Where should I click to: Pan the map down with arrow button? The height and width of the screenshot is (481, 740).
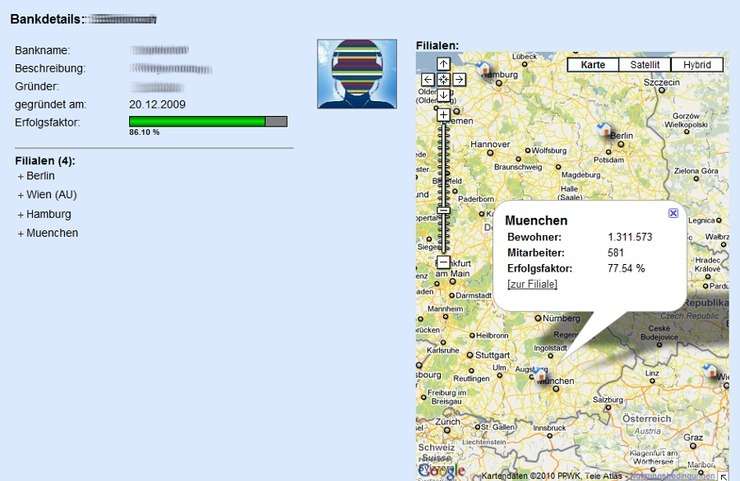(x=443, y=95)
